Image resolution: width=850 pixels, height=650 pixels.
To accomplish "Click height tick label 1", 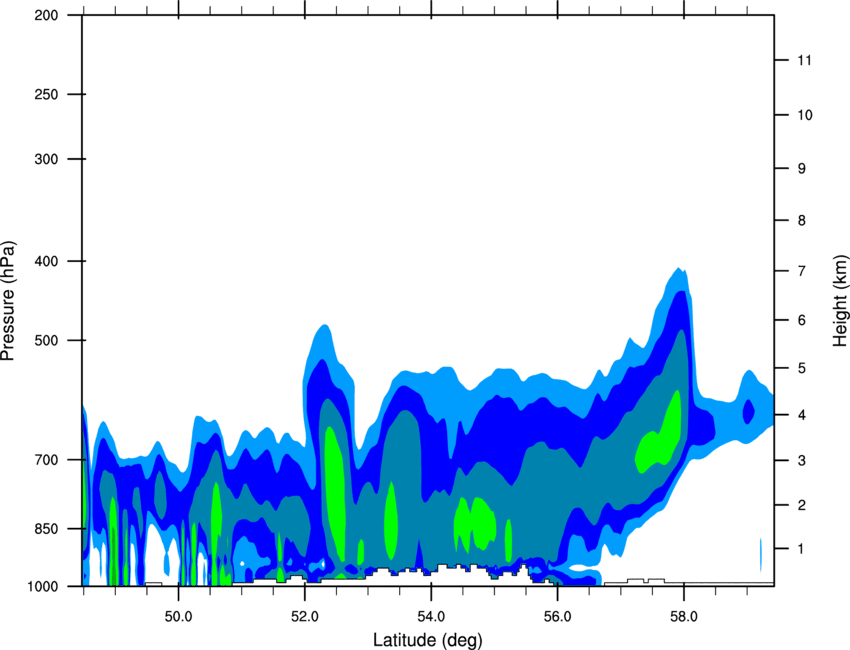I will click(x=802, y=549).
